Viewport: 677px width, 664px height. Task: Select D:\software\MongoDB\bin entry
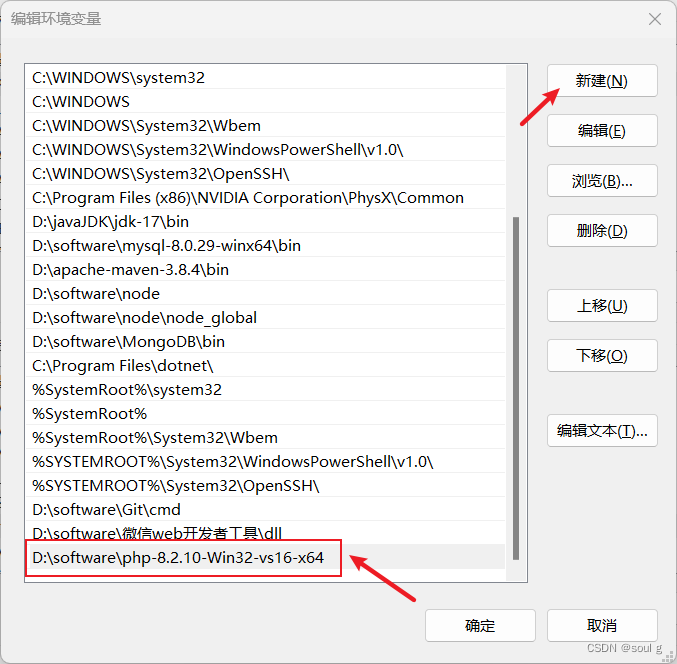tap(266, 341)
